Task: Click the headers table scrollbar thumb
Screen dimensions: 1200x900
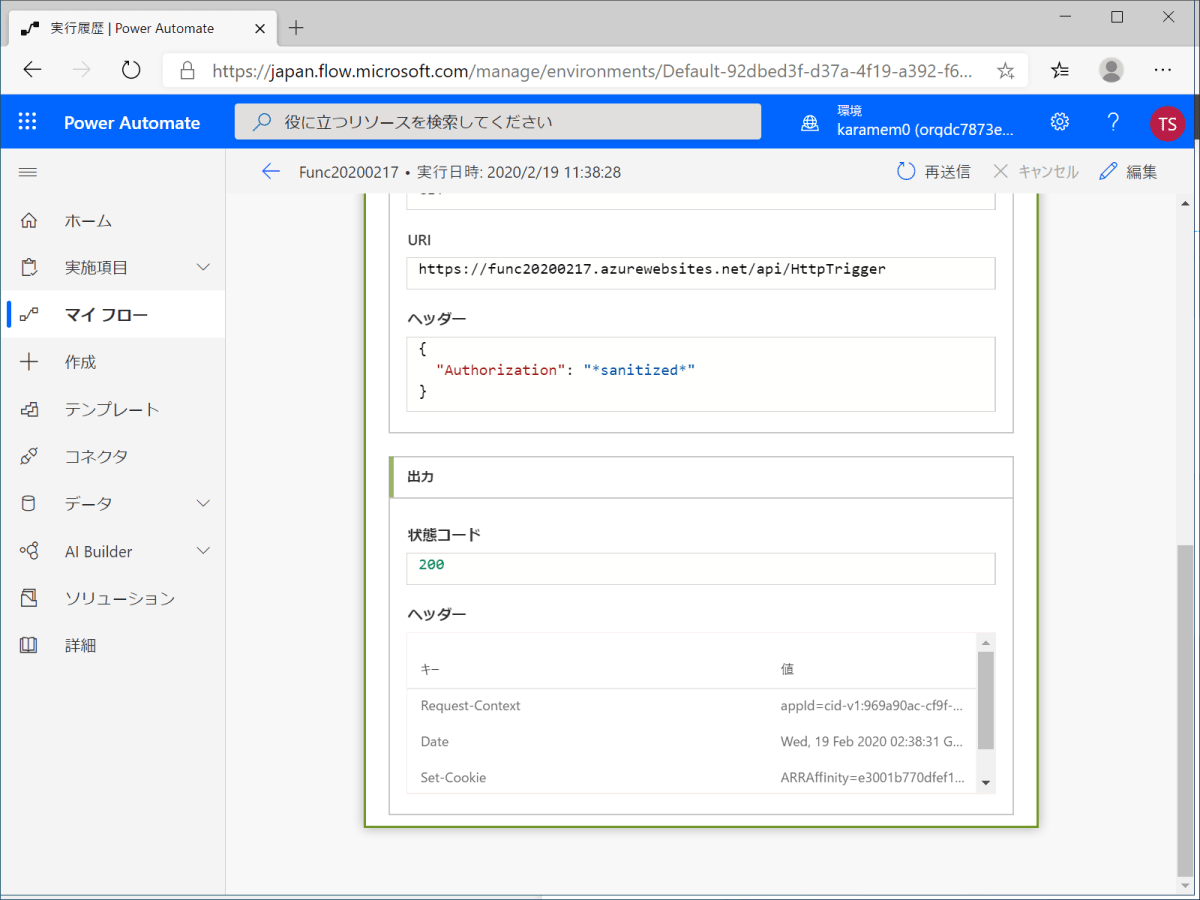Action: click(x=986, y=701)
